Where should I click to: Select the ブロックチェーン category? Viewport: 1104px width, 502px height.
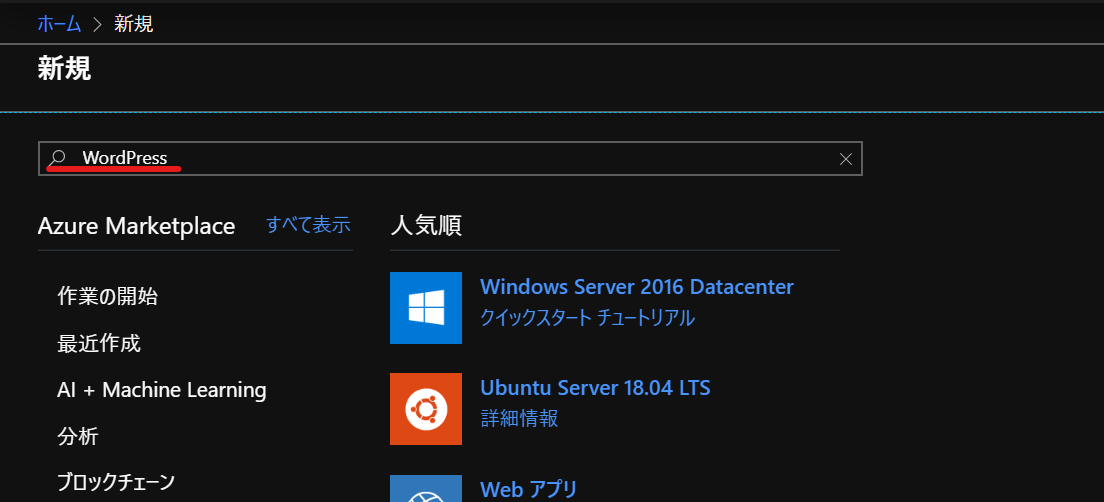[x=116, y=481]
